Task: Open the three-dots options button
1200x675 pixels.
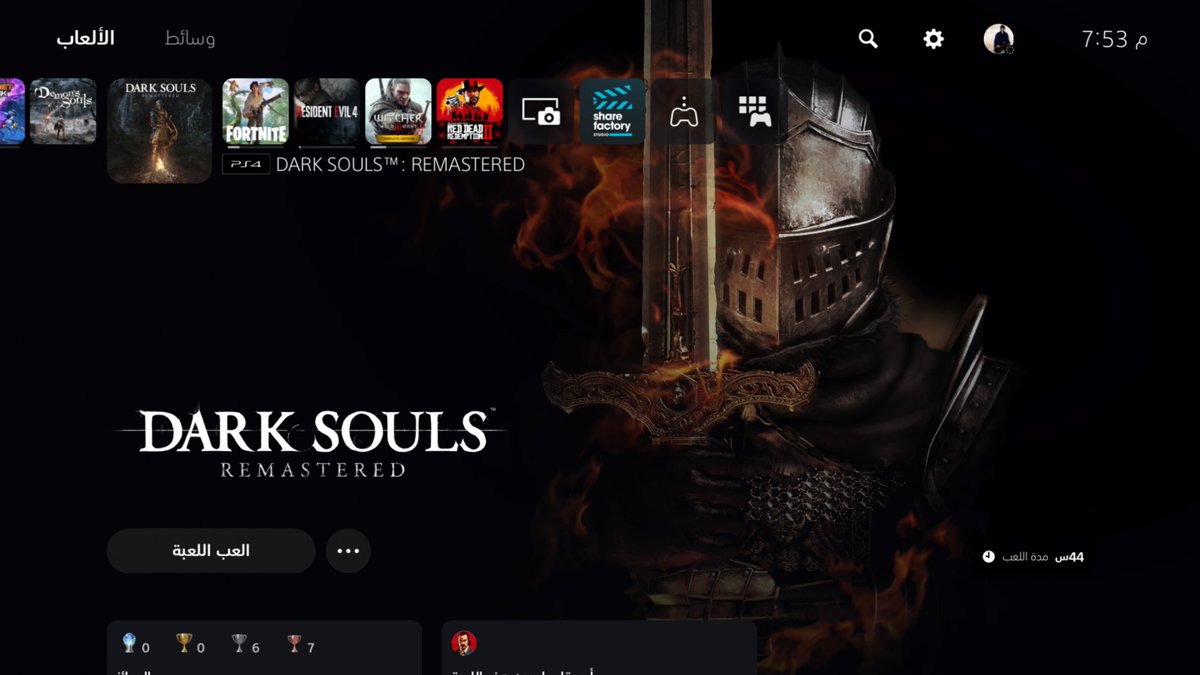Action: pos(348,551)
